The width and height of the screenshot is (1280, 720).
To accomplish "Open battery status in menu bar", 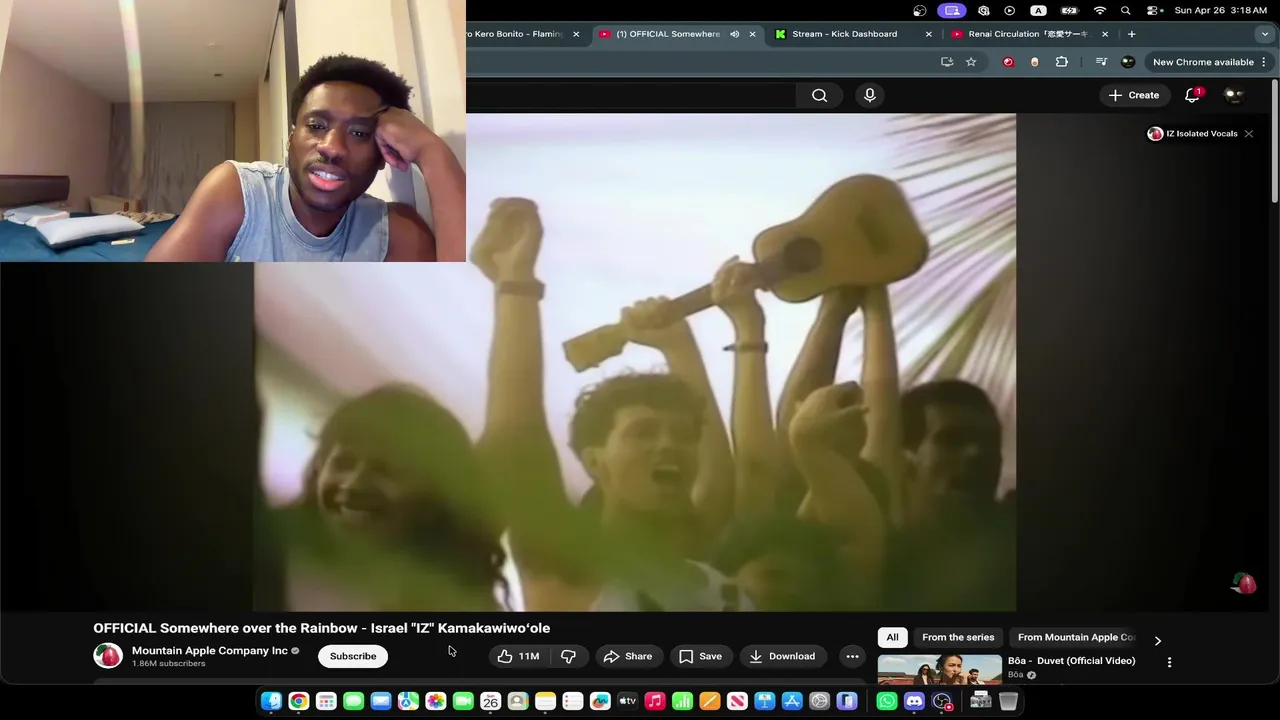I will click(1069, 10).
